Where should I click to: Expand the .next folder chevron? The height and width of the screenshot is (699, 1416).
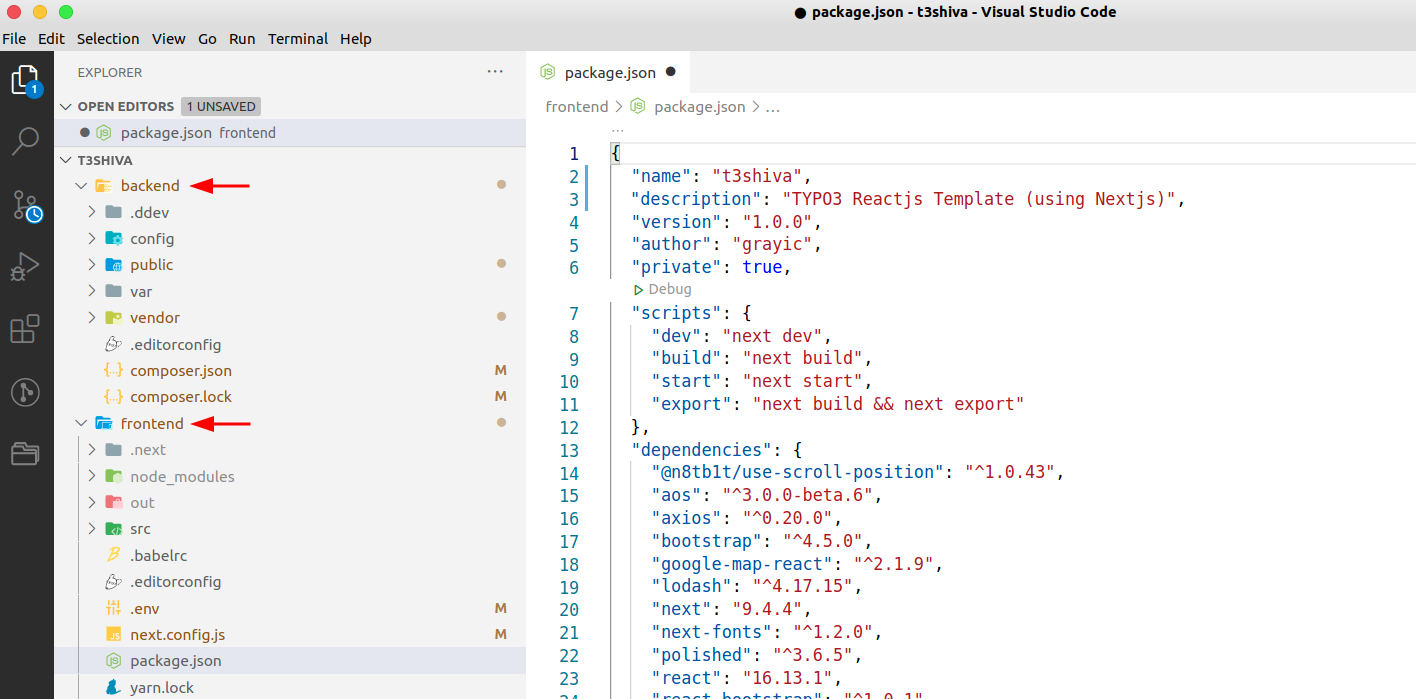click(92, 450)
